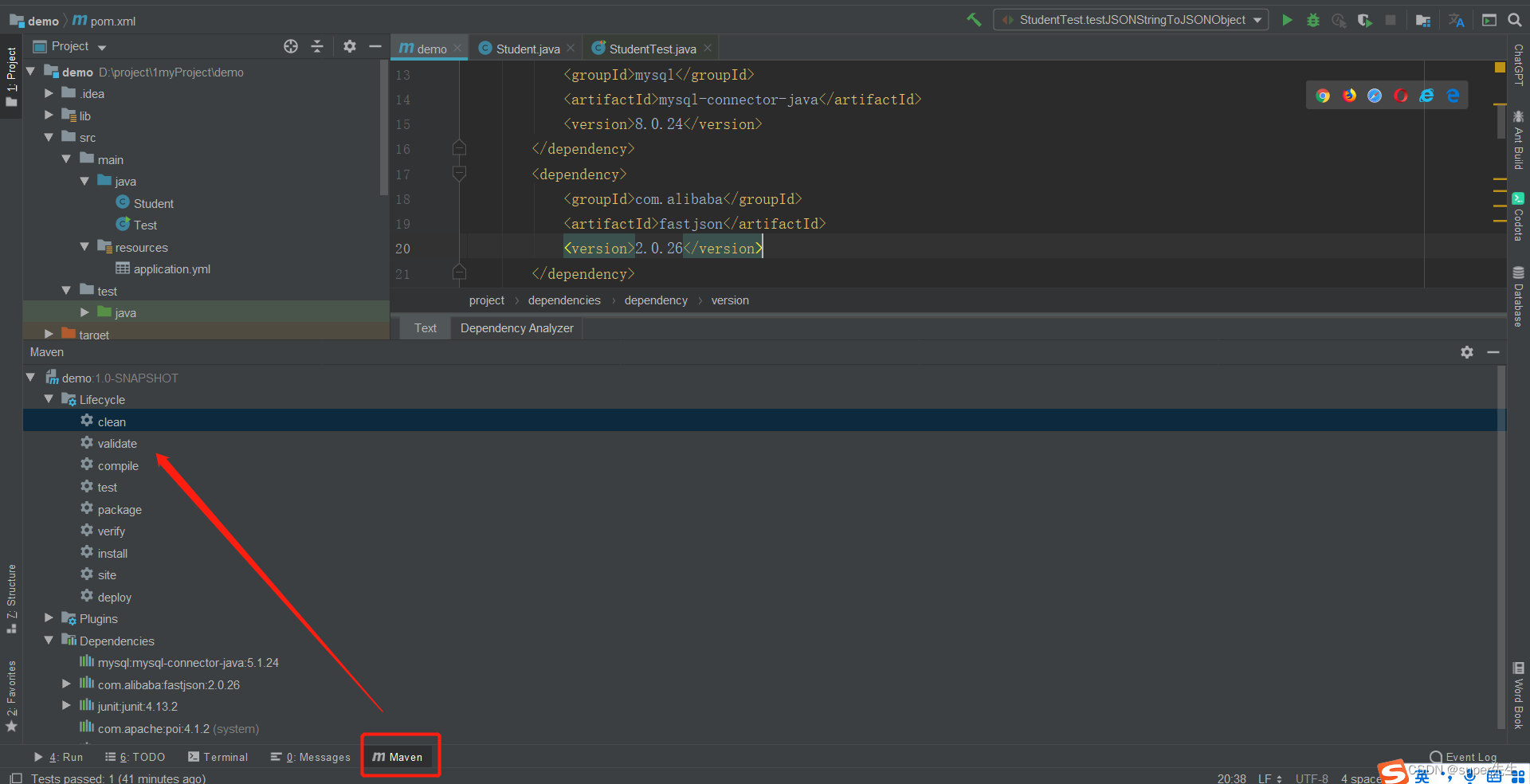
Task: Collapse the src folder
Action: pos(49,137)
